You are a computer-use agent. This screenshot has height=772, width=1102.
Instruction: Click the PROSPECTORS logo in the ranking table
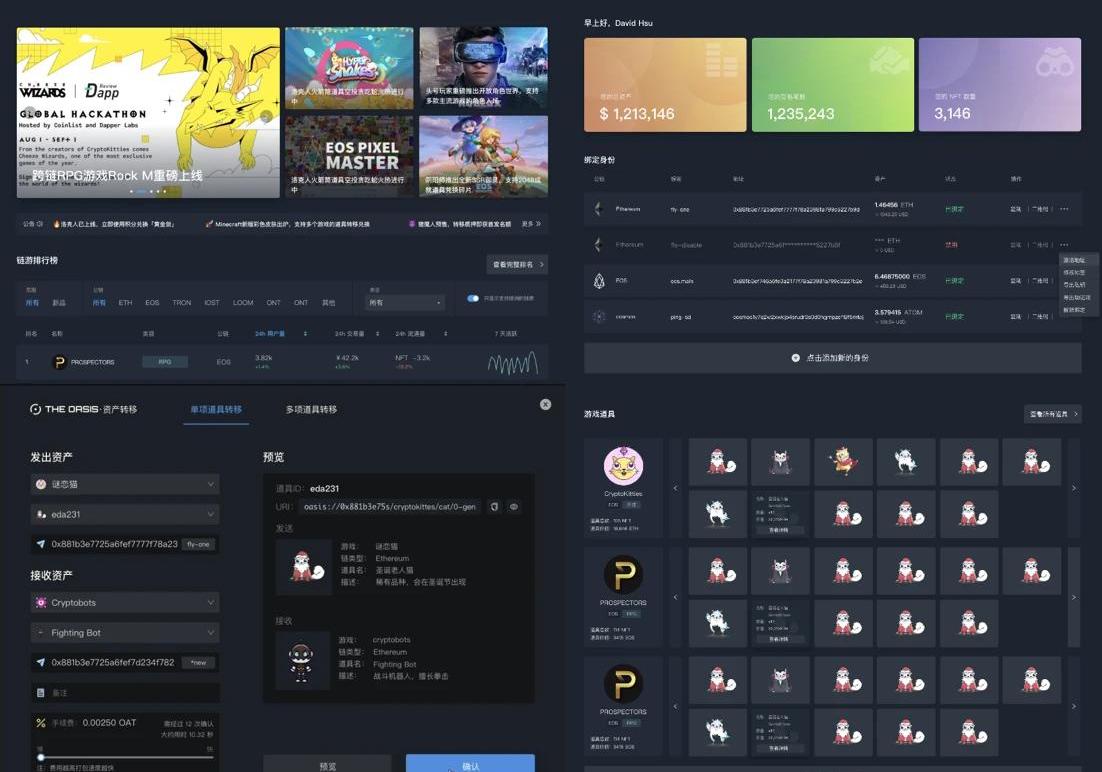tap(60, 362)
